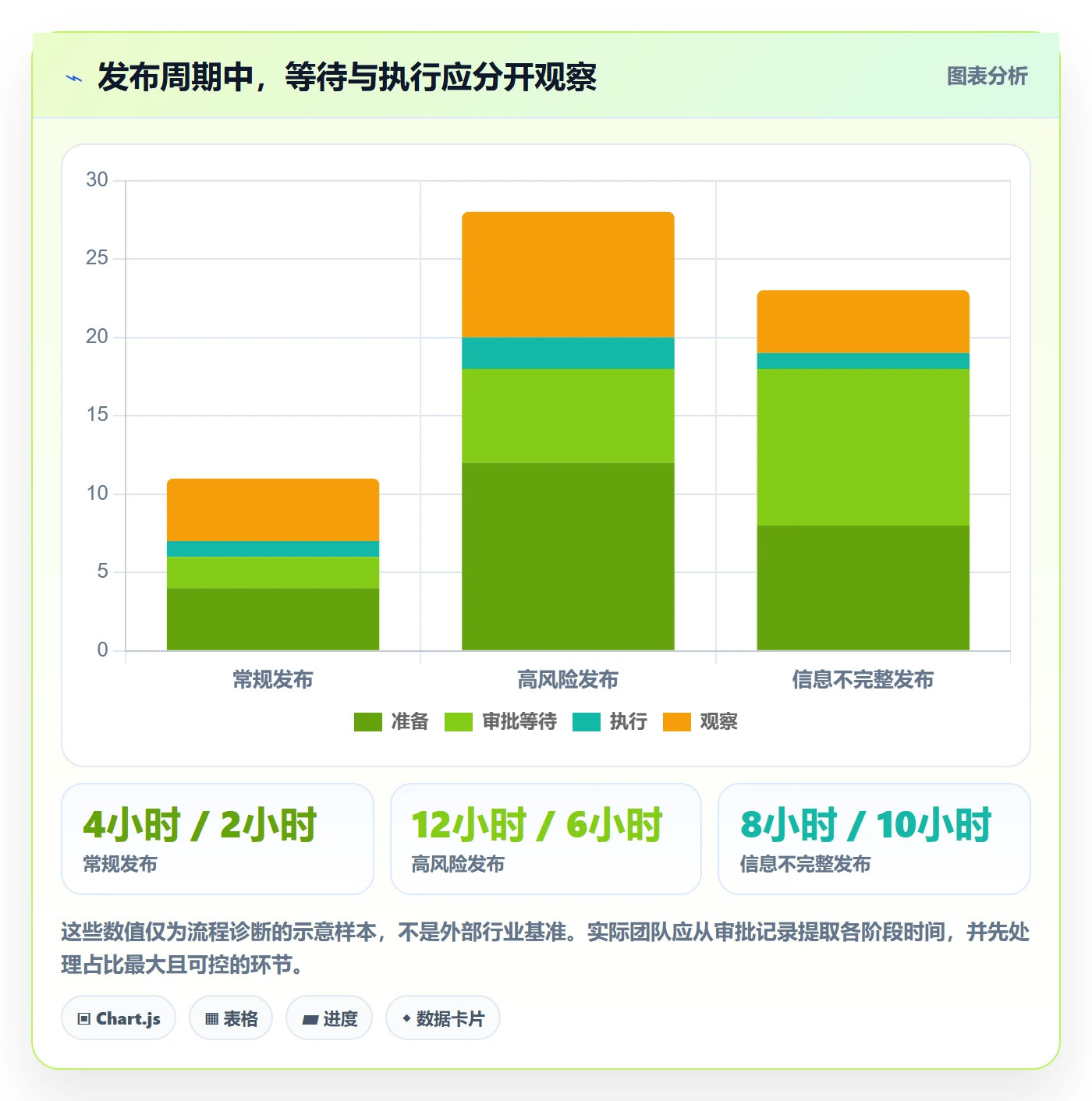Click the Chart.js tag's square icon
Screen dimensions: 1092x1101
click(x=84, y=1019)
